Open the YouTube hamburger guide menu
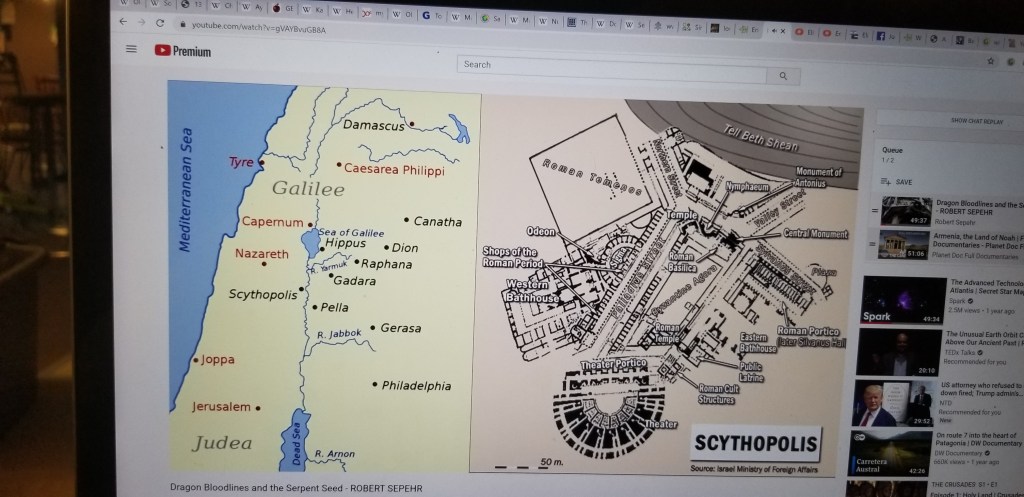Screen dimensions: 1024x497 click(131, 50)
